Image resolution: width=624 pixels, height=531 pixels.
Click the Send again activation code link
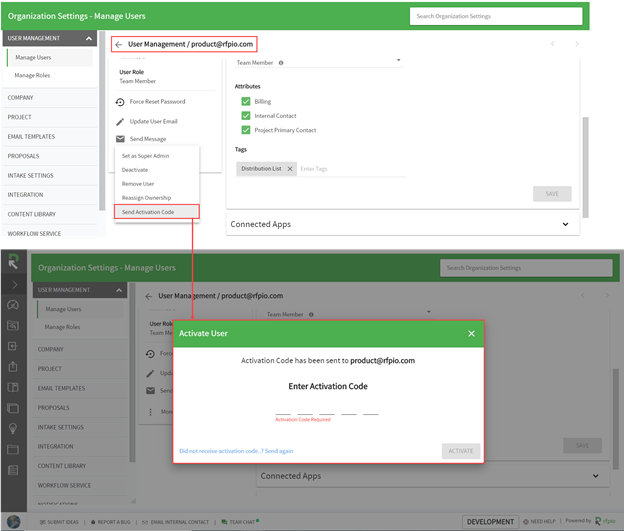[279, 451]
